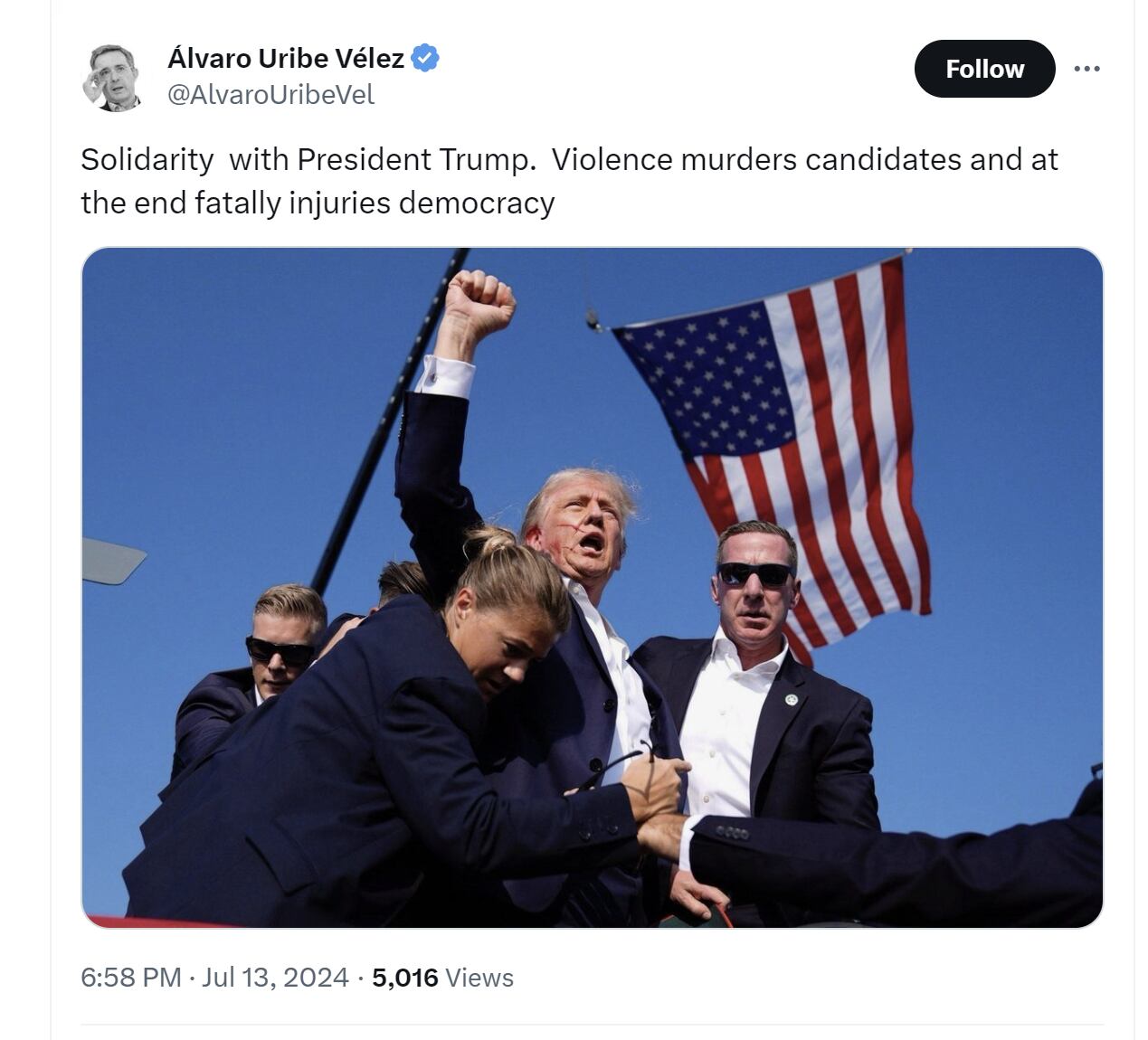Click the Jul 13, 2024 date
The width and height of the screenshot is (1148, 1040).
(275, 978)
